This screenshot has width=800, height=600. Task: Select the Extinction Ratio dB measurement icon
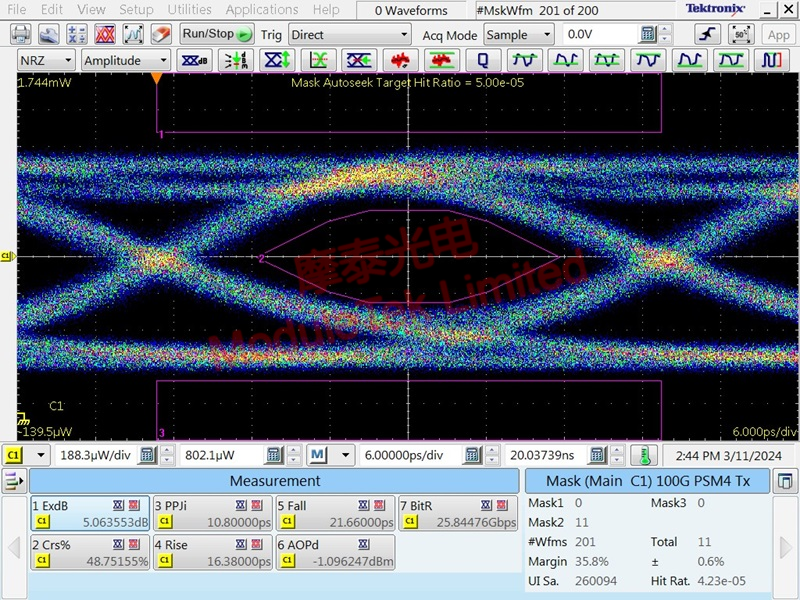[x=193, y=60]
